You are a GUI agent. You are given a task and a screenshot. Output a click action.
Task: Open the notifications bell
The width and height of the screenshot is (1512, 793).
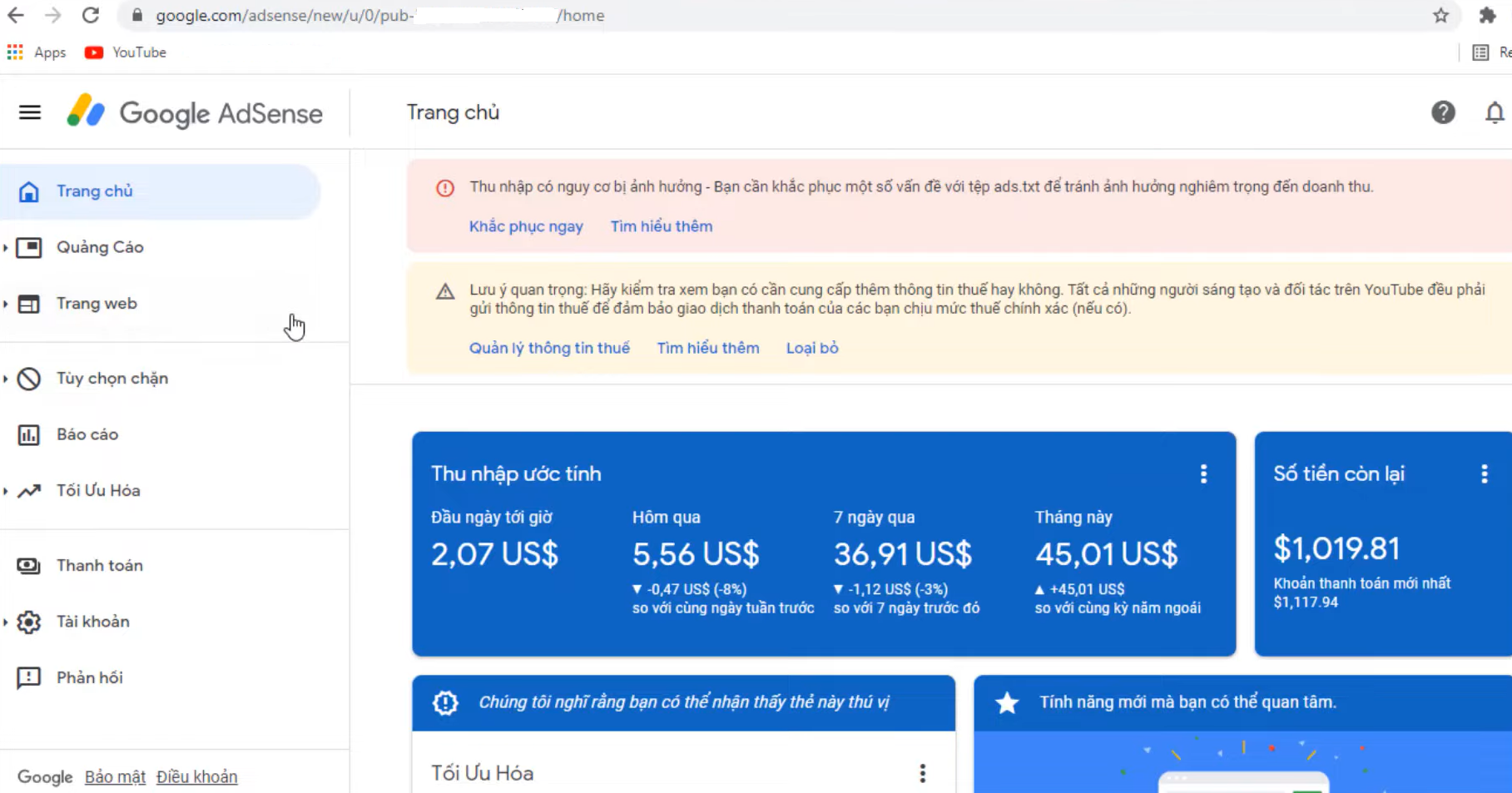1495,112
